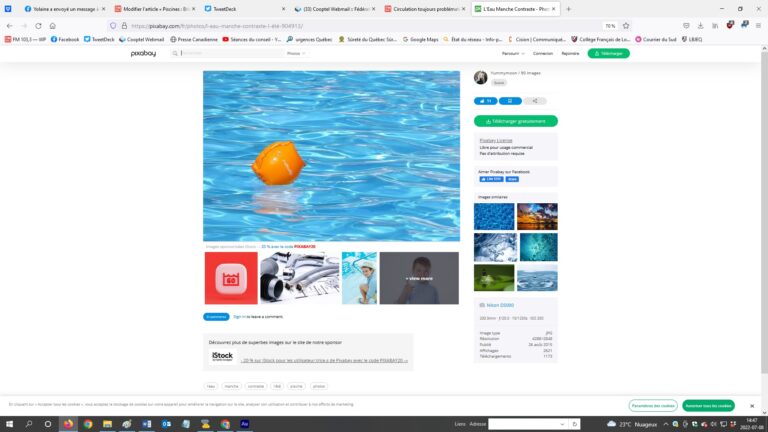768x432 pixels.
Task: Click the Pixabay search input field
Action: click(x=230, y=53)
